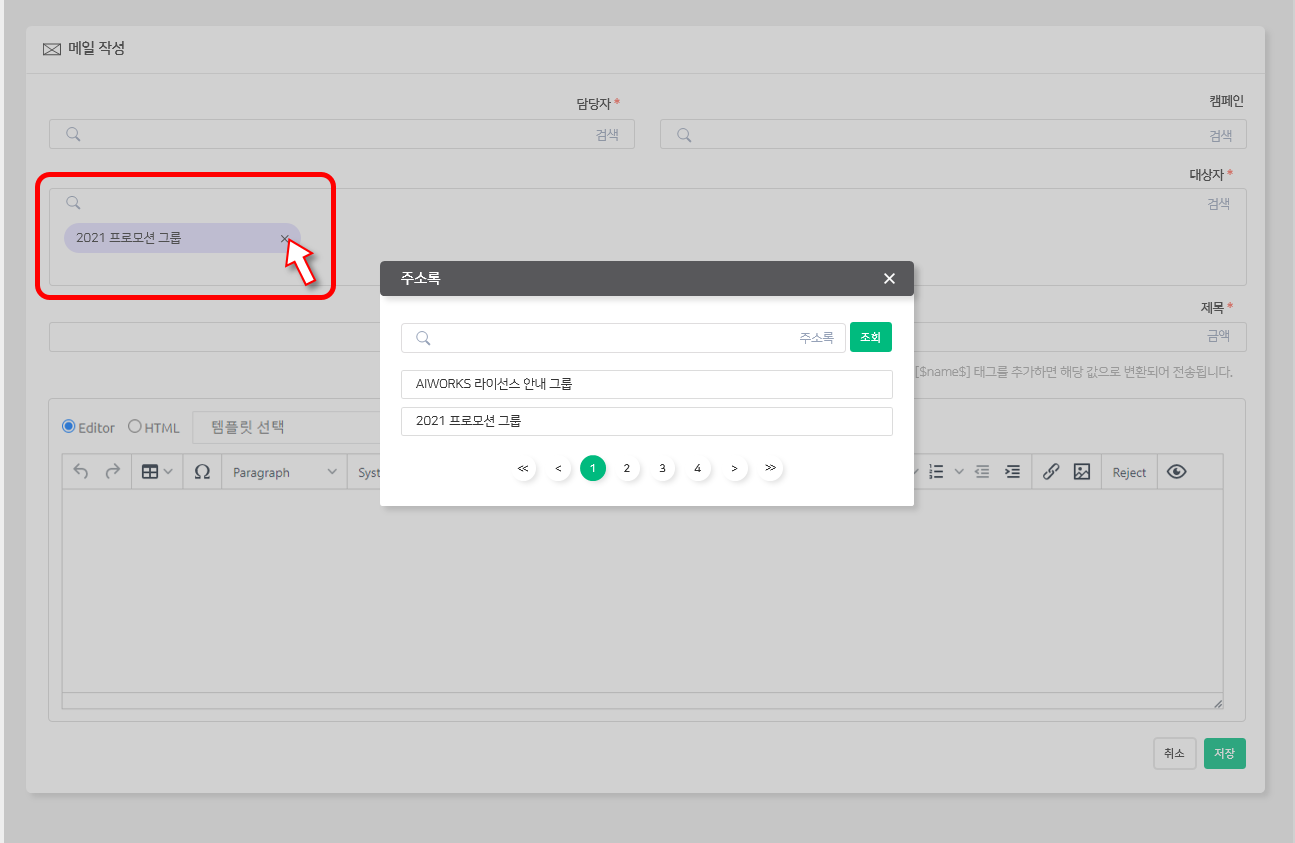Select the HTML radio button
This screenshot has height=843, width=1295.
[135, 426]
